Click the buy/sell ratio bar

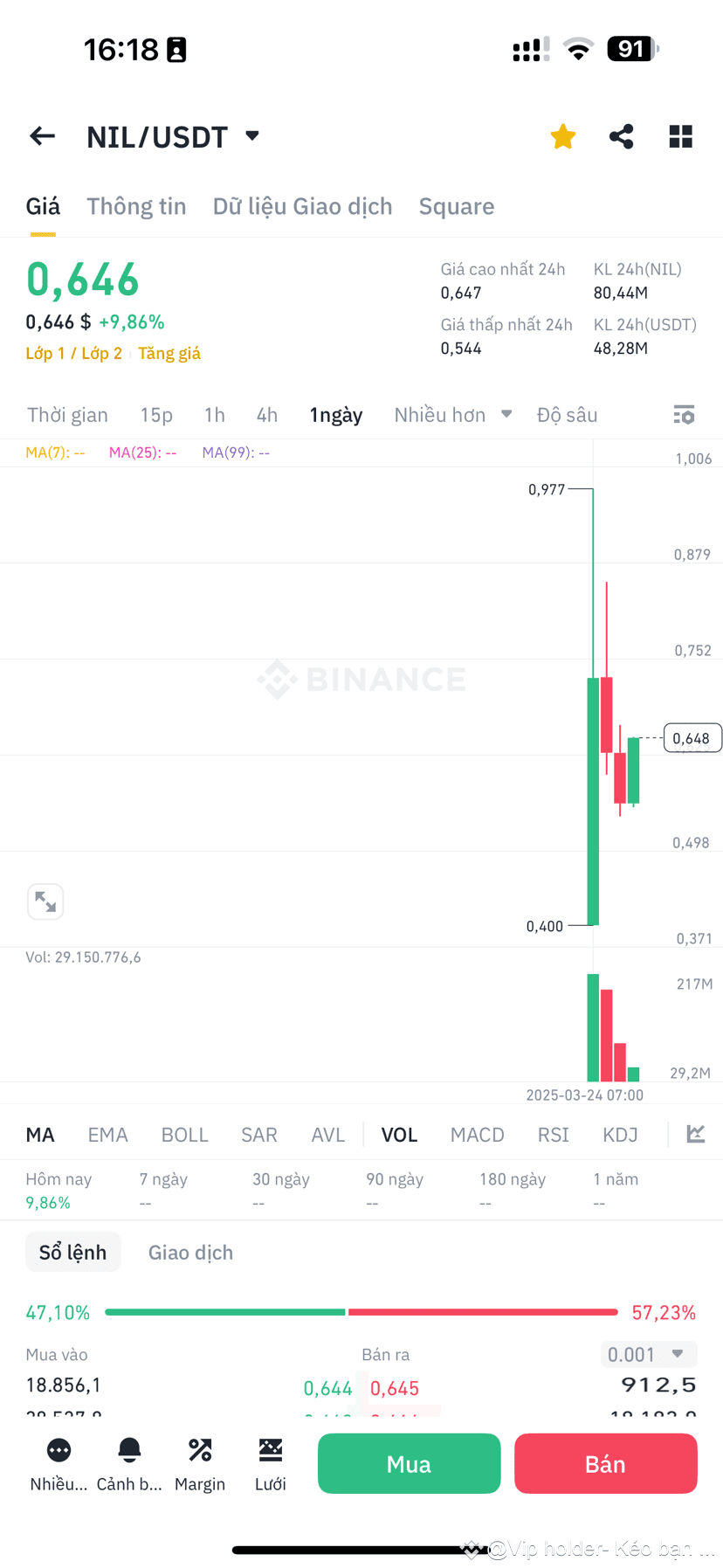point(361,1311)
